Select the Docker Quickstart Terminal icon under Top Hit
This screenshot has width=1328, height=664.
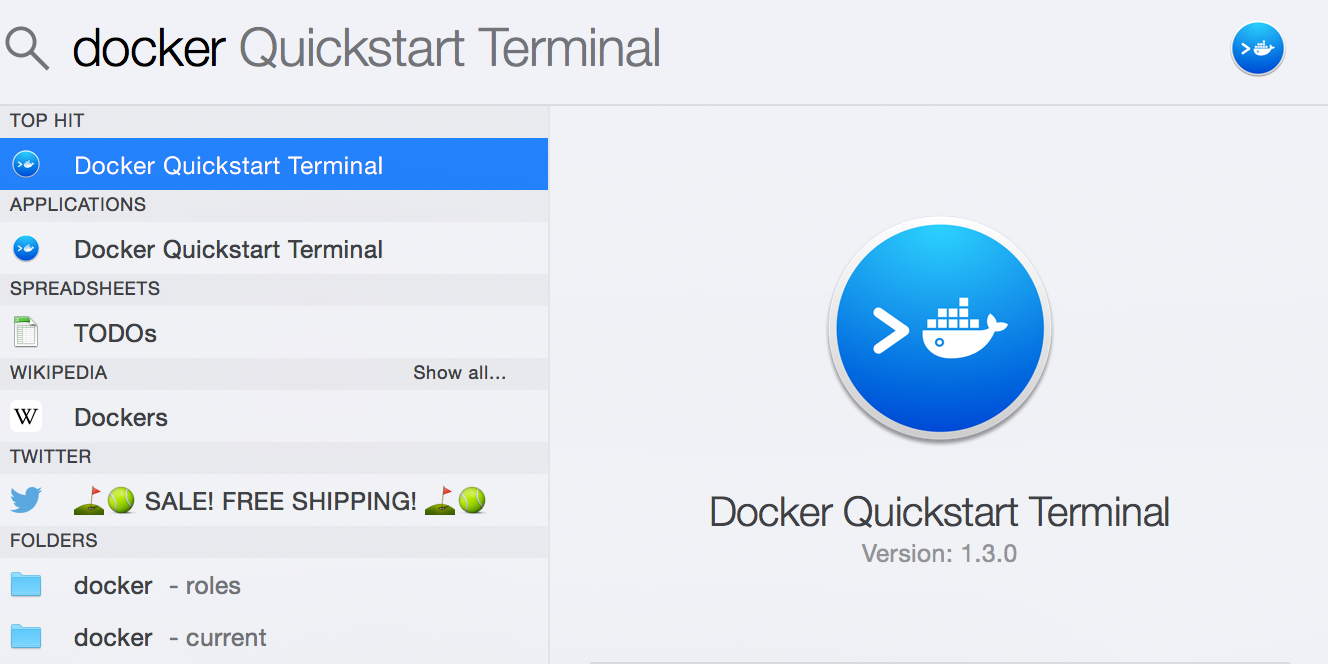pyautogui.click(x=25, y=164)
